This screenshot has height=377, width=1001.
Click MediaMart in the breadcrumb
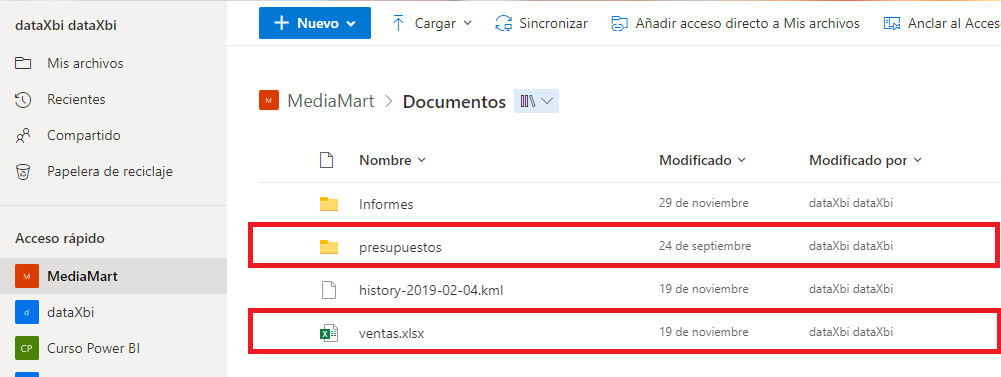[331, 101]
